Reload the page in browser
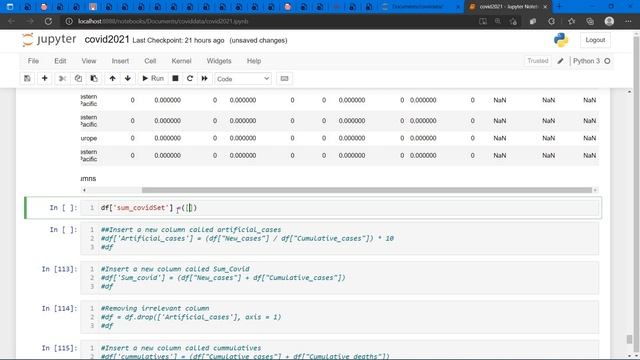The width and height of the screenshot is (640, 360). point(48,21)
